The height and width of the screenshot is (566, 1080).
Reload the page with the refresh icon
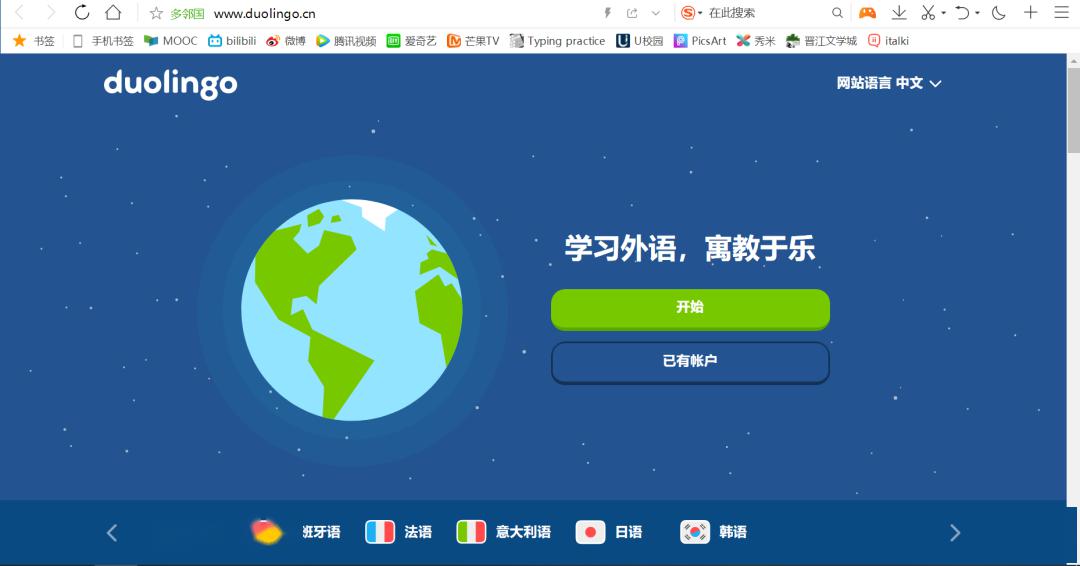(82, 12)
